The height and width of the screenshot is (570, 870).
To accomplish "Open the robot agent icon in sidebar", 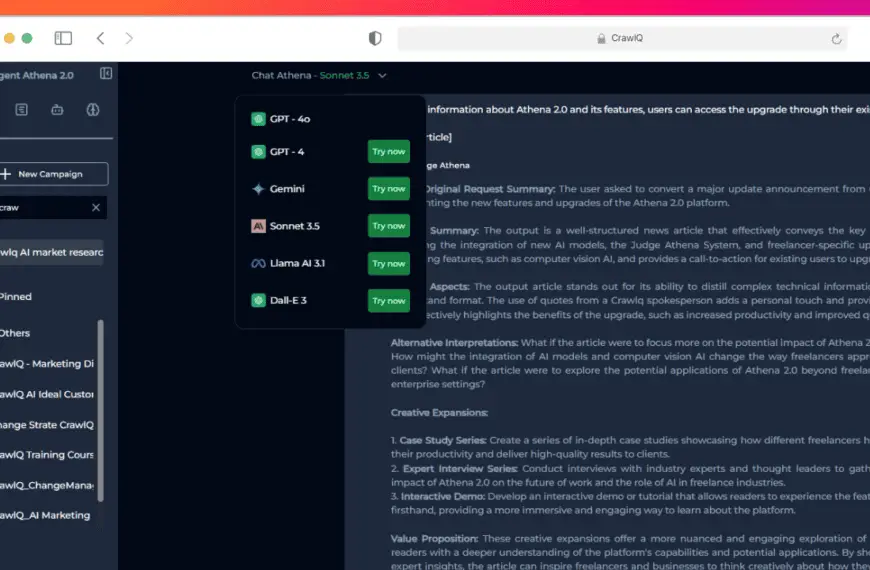I will pos(57,110).
